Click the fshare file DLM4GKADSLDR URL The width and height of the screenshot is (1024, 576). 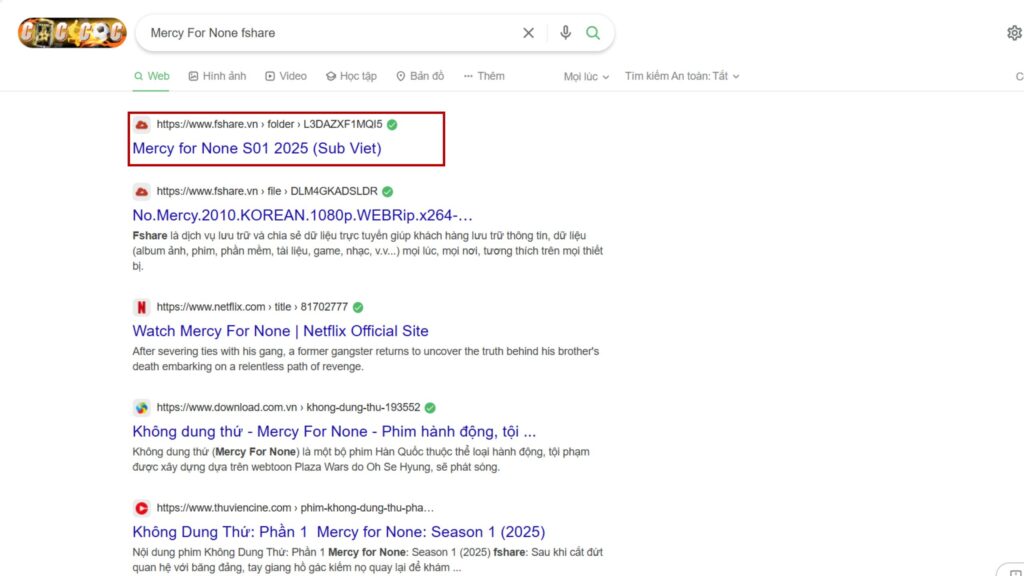coord(267,191)
